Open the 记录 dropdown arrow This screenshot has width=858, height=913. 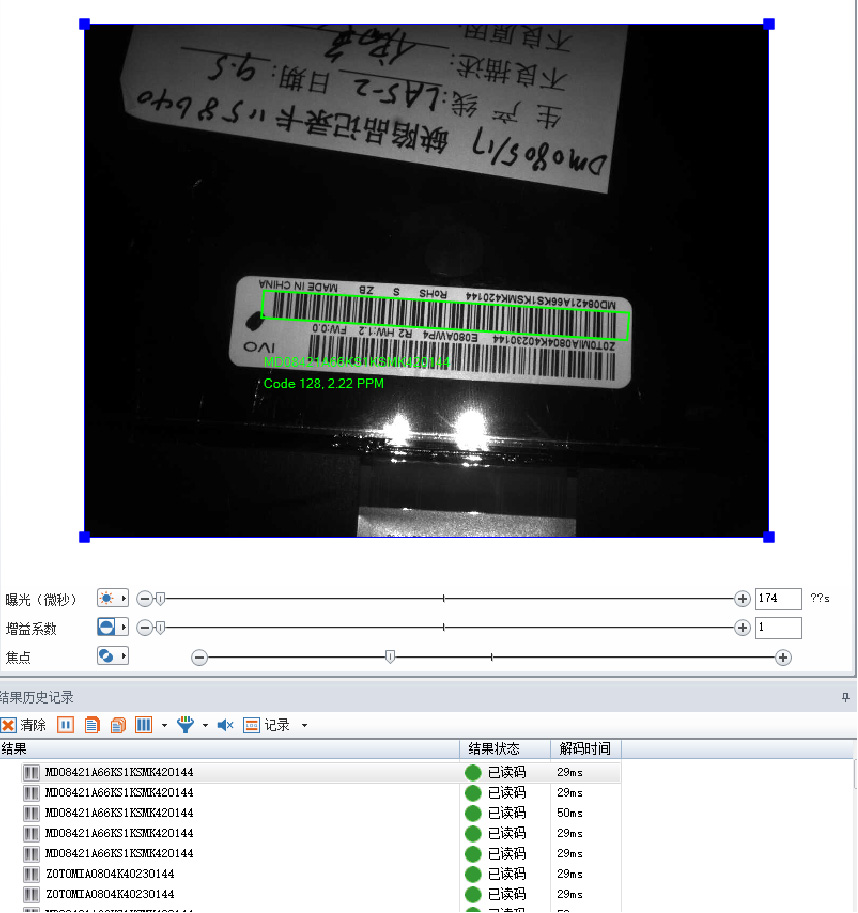pos(304,726)
